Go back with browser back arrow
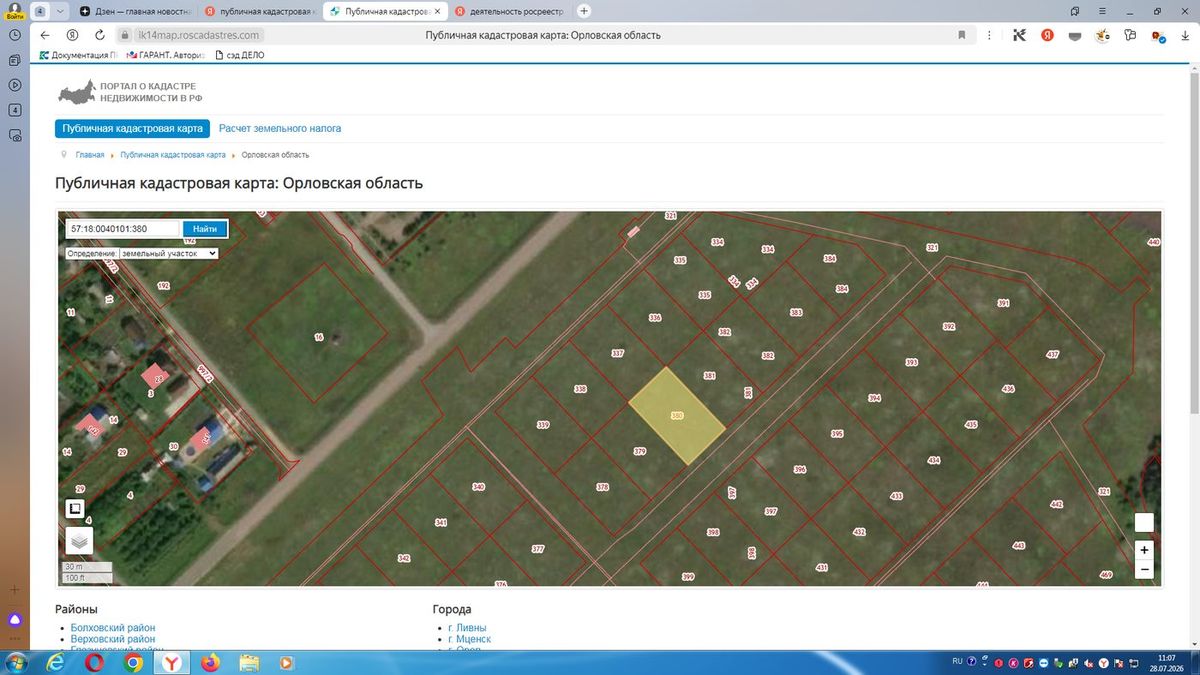1200x675 pixels. click(45, 35)
